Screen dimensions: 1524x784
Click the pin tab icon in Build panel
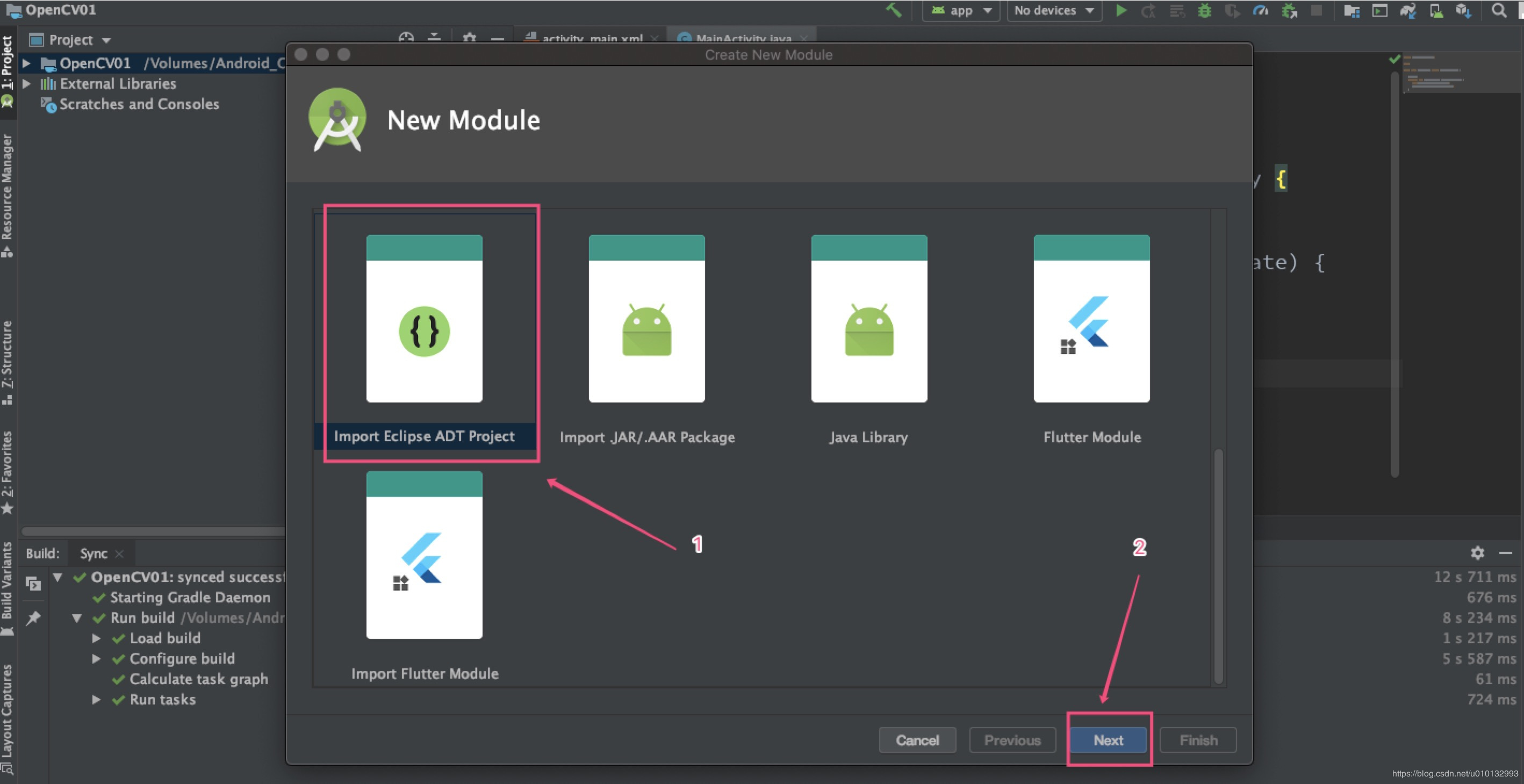coord(34,618)
